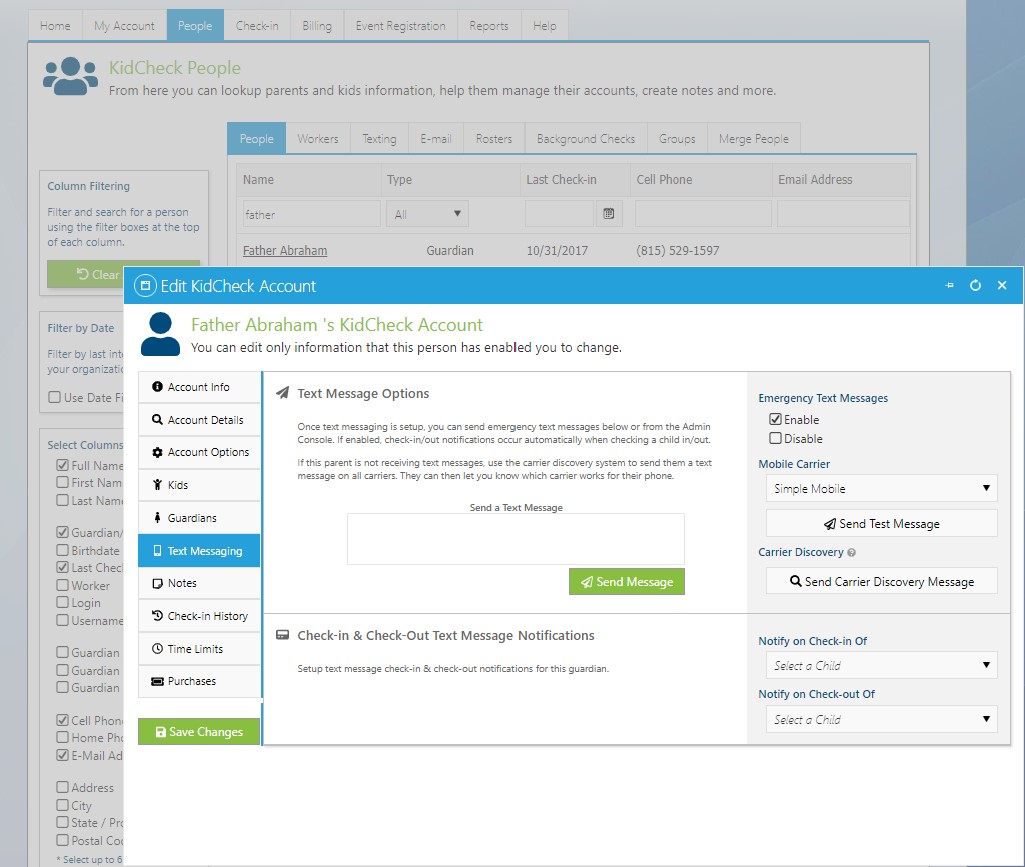Screen dimensions: 1025x867
Task: Click the Cell Phone filter field
Action: point(703,214)
